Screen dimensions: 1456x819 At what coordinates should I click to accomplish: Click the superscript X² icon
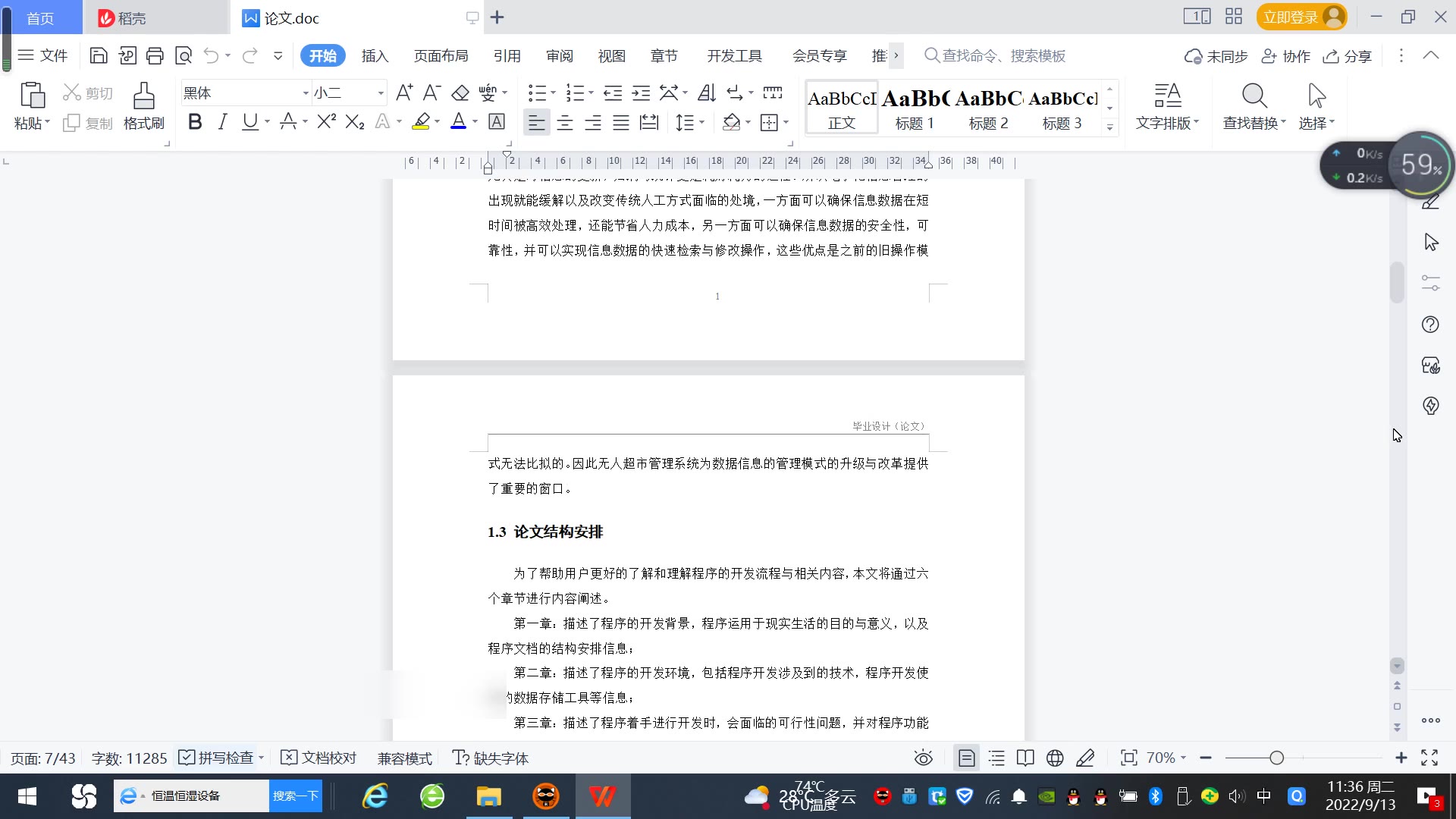tap(326, 121)
